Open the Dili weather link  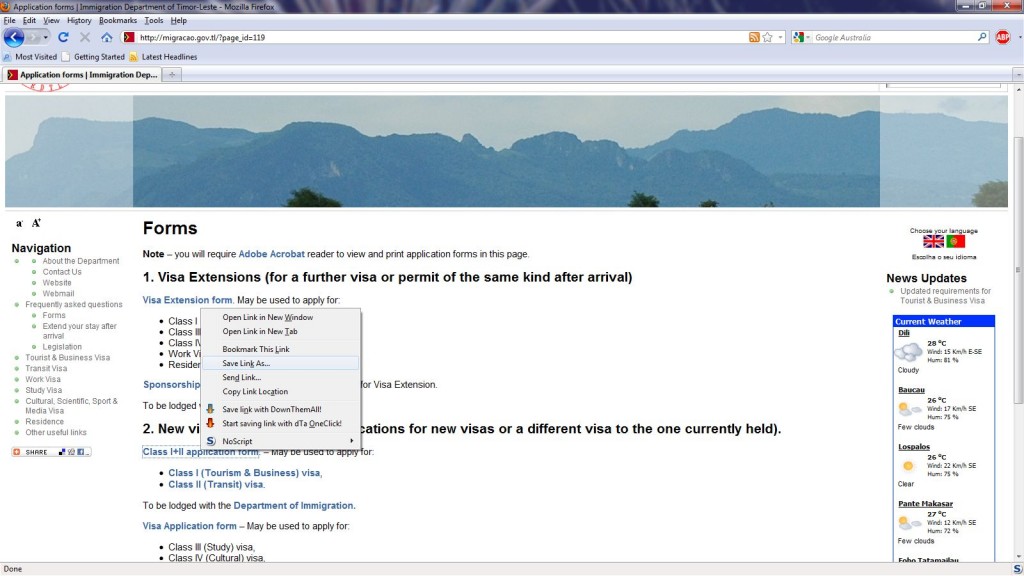point(904,333)
